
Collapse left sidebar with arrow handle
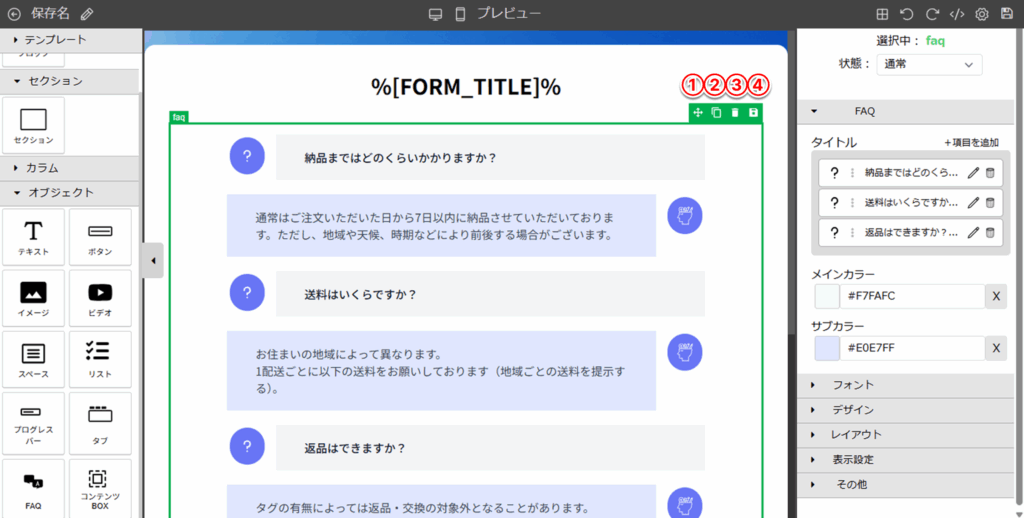tap(153, 261)
